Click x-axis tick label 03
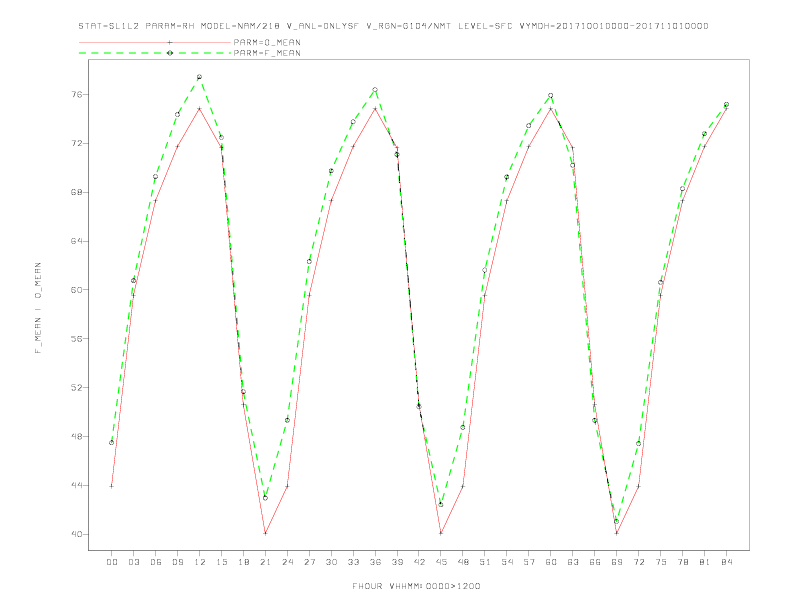This screenshot has height=612, width=792. [x=133, y=562]
